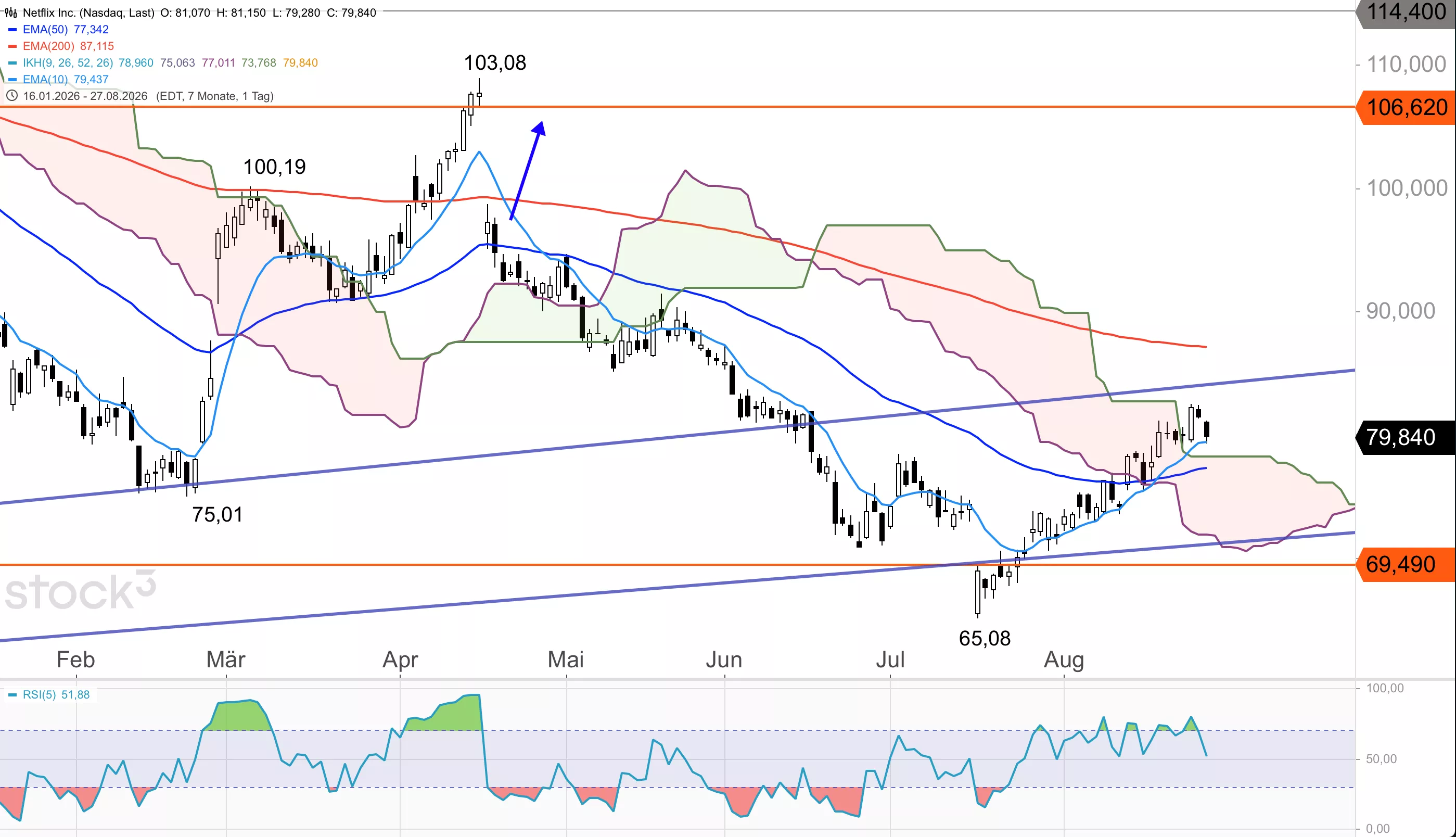Viewport: 1456px width, 837px height.
Task: Select the EMA(50) indicator label
Action: (x=45, y=29)
